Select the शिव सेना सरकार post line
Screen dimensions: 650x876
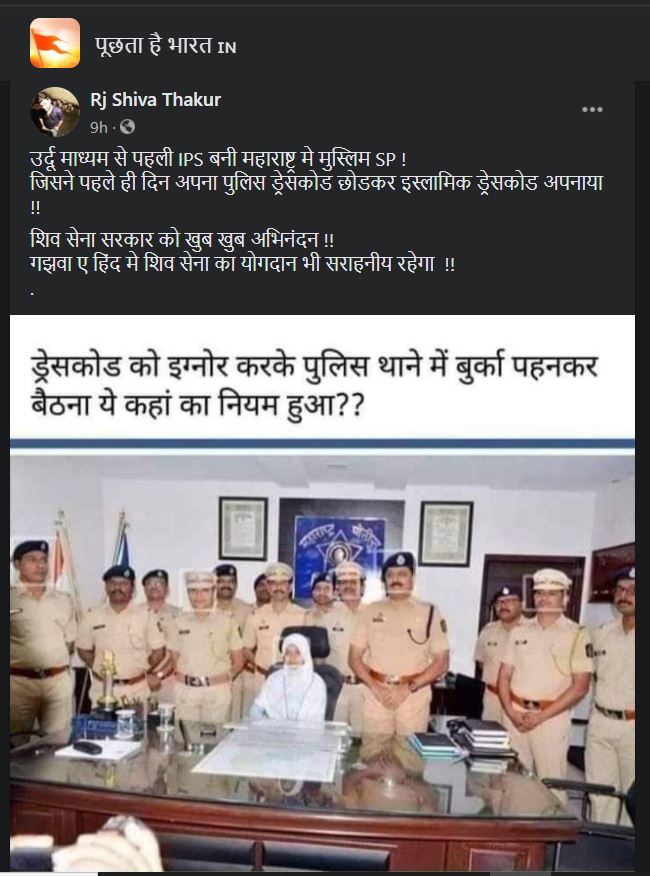pos(182,240)
